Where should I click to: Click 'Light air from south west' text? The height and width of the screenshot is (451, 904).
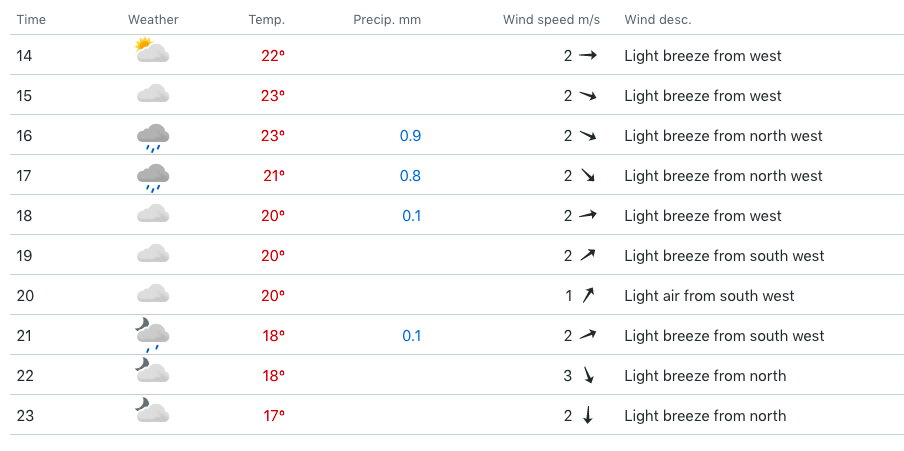pos(709,296)
